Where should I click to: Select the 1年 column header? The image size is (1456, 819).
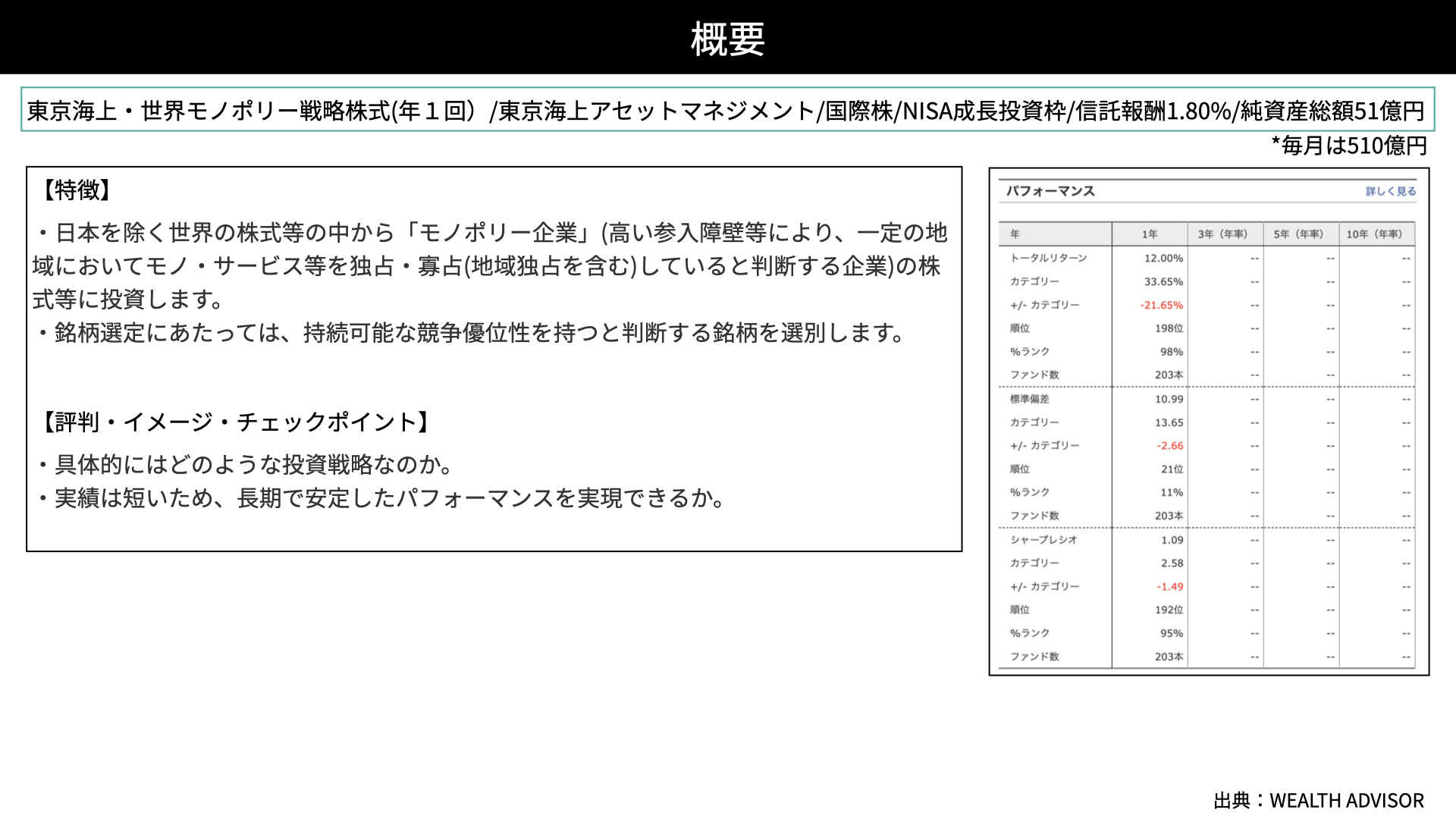(1150, 234)
